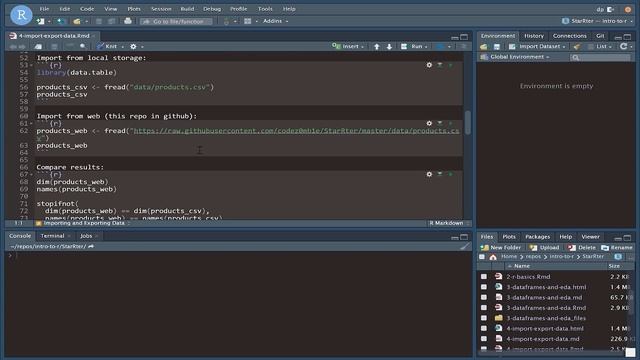640x360 pixels.
Task: Click the editor vertical scrollbar
Action: pos(467,122)
